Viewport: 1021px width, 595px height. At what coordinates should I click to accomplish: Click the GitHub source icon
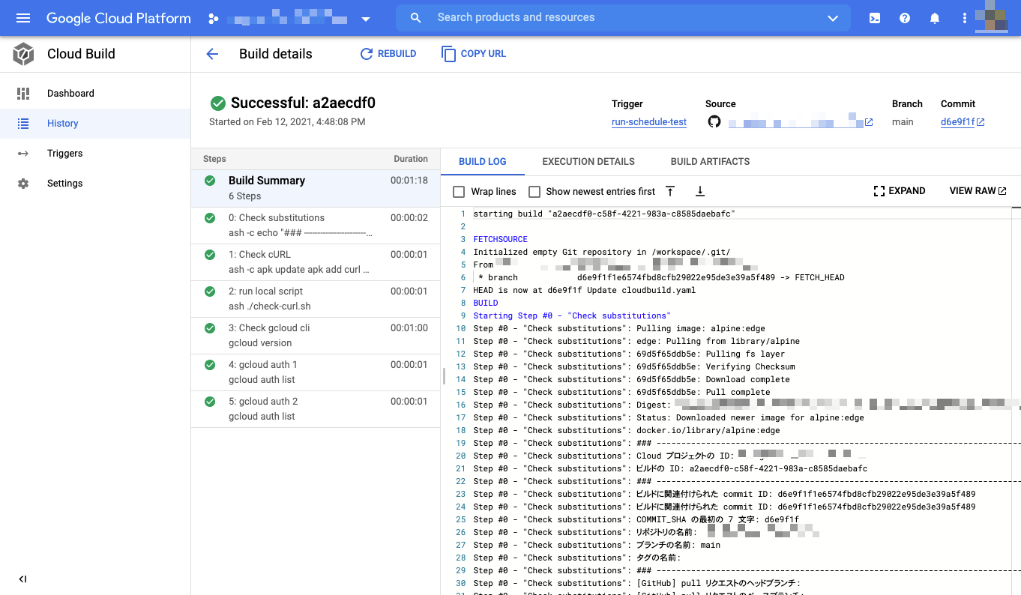pyautogui.click(x=714, y=122)
